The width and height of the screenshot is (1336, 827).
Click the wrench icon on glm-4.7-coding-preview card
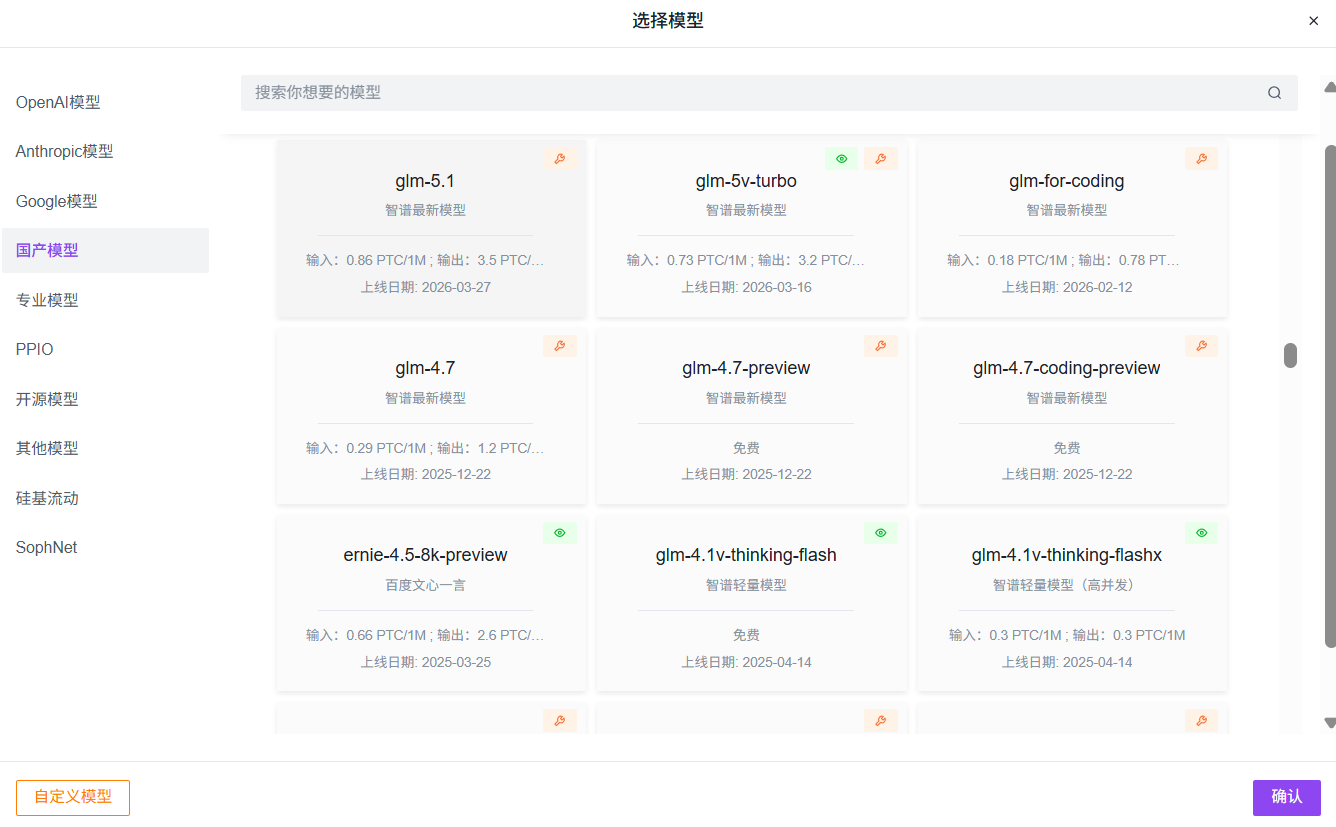coord(1201,345)
